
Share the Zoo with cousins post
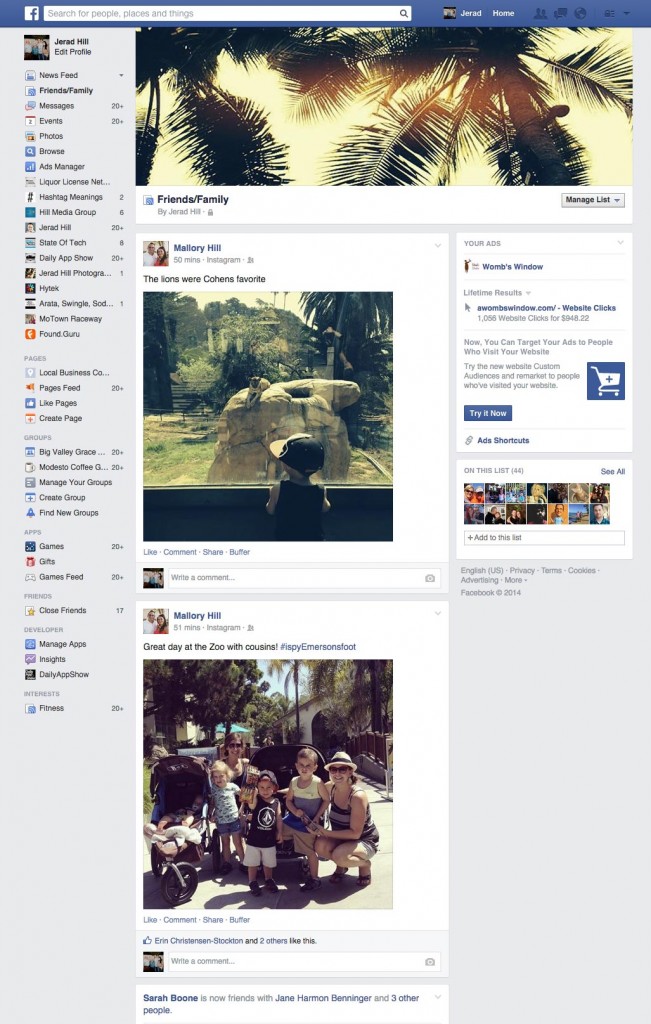coord(213,920)
